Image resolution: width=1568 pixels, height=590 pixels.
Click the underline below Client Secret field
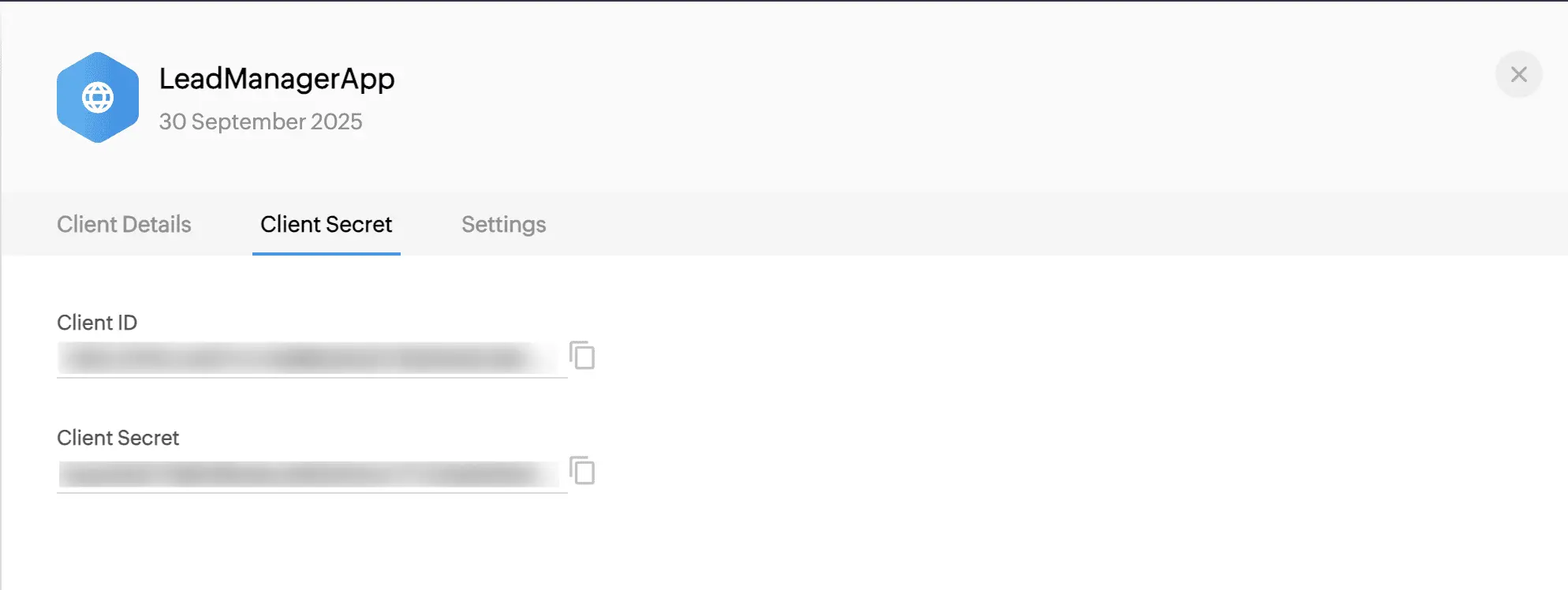point(312,493)
